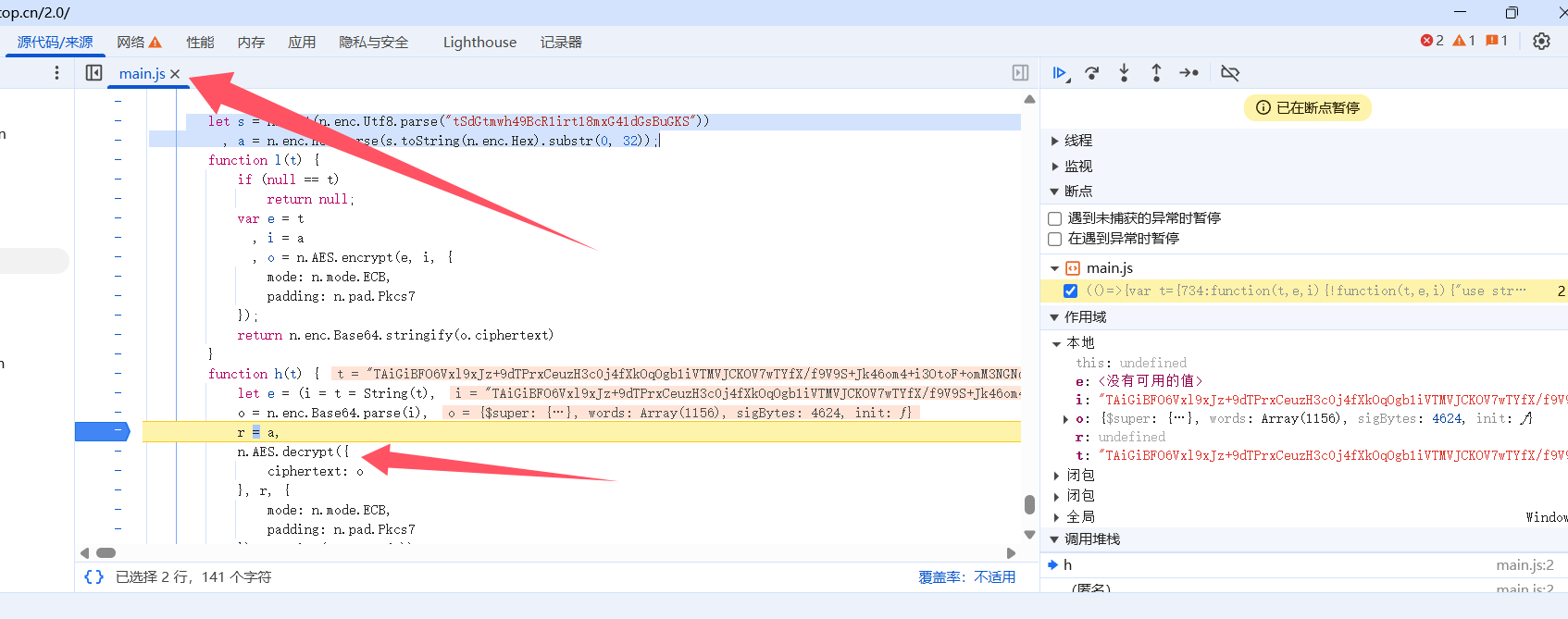Open the 应用 tab
The image size is (1568, 619).
[302, 43]
